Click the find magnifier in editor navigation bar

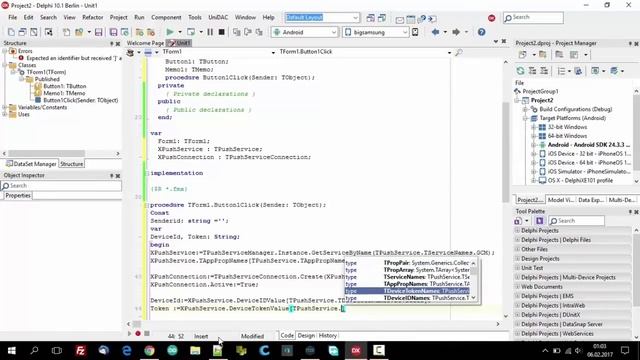tap(459, 52)
